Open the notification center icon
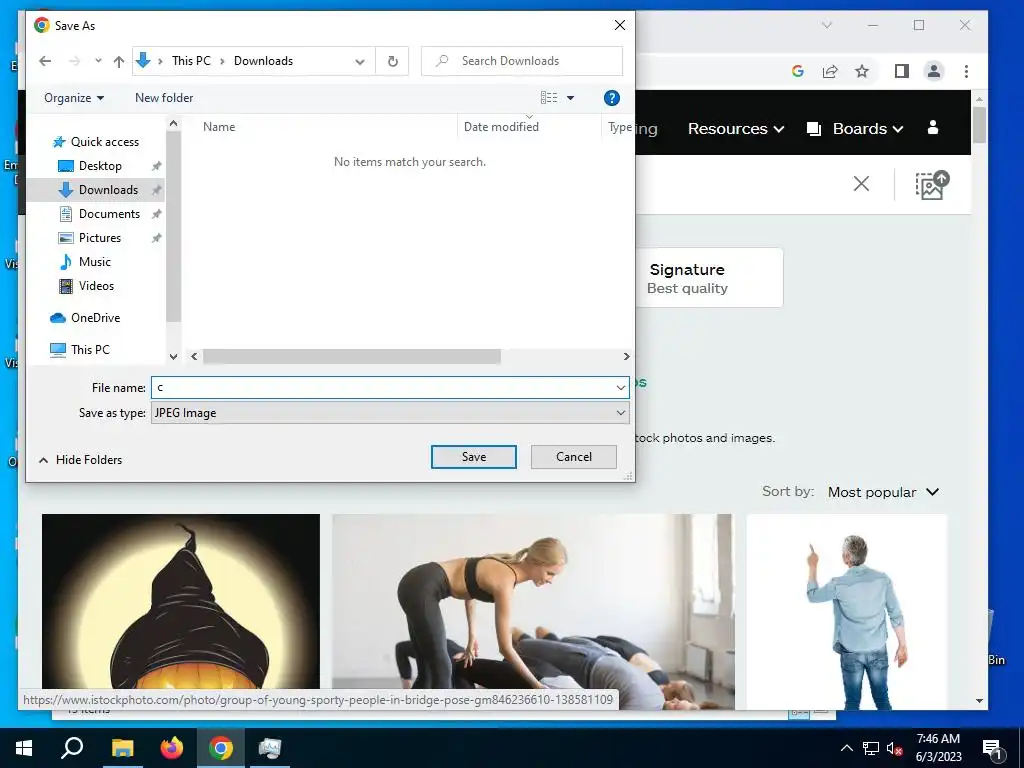This screenshot has width=1024, height=768. click(993, 750)
